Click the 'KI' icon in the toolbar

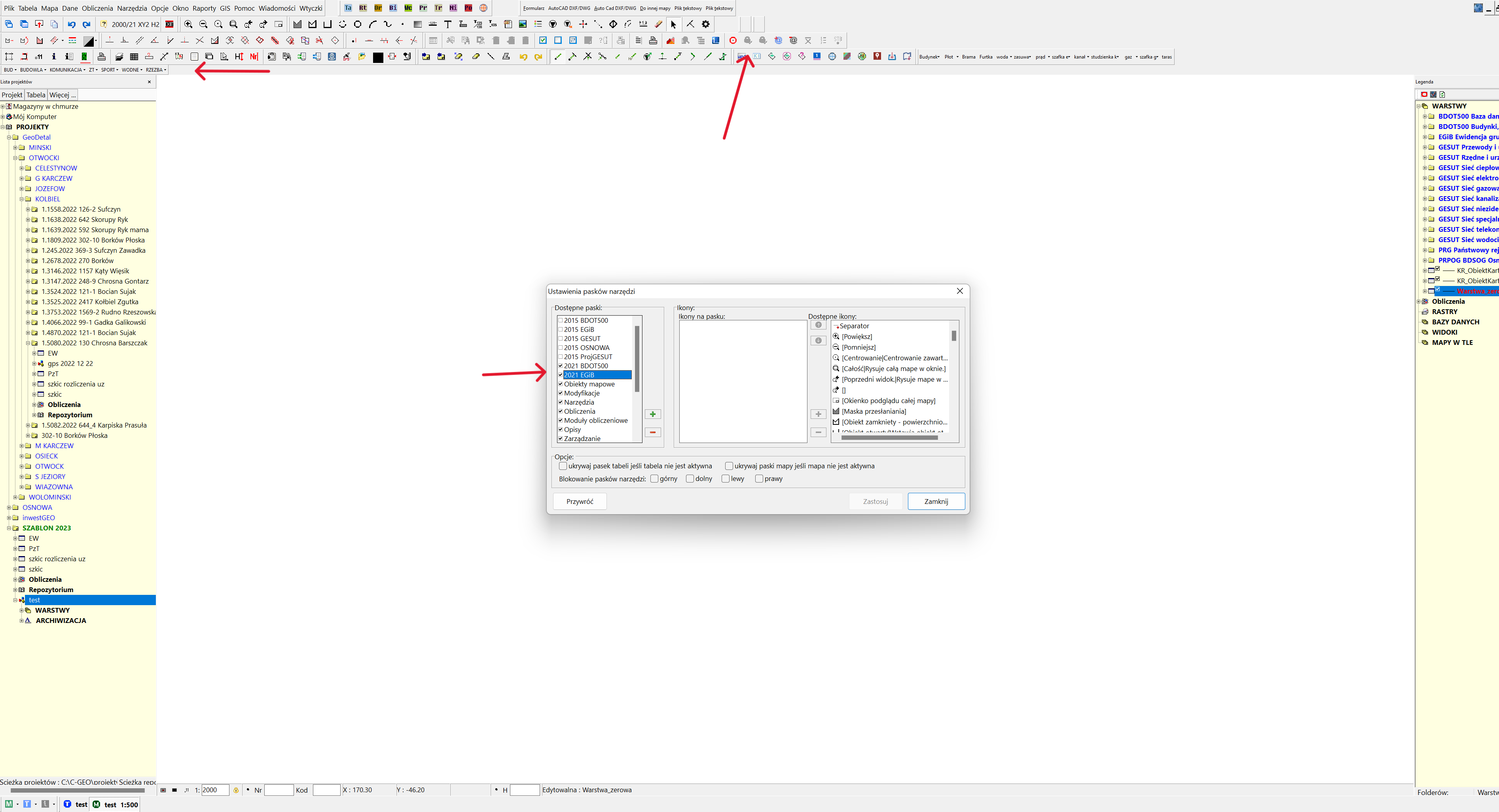(757, 57)
